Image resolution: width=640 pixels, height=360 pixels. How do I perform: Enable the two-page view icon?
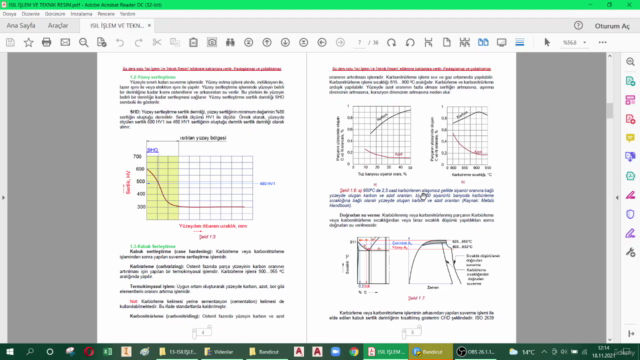[x=483, y=42]
